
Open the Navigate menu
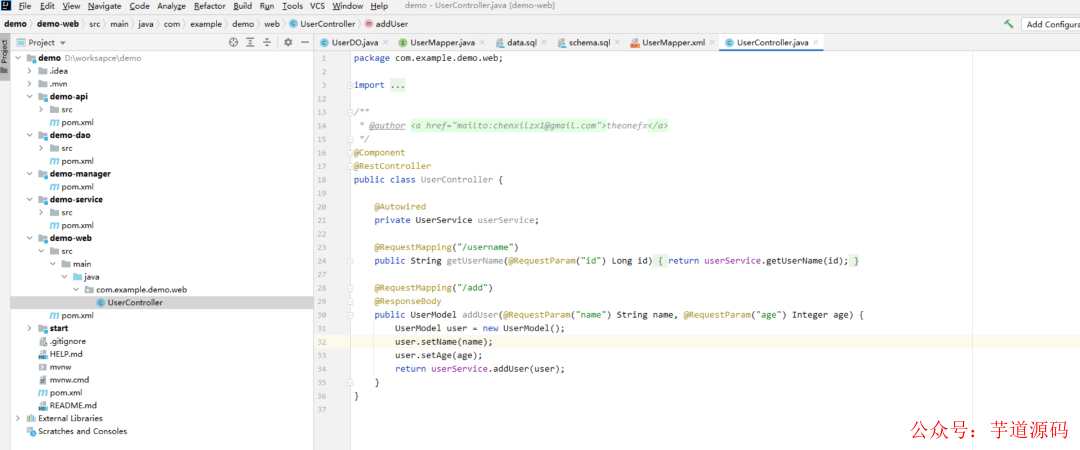point(104,6)
